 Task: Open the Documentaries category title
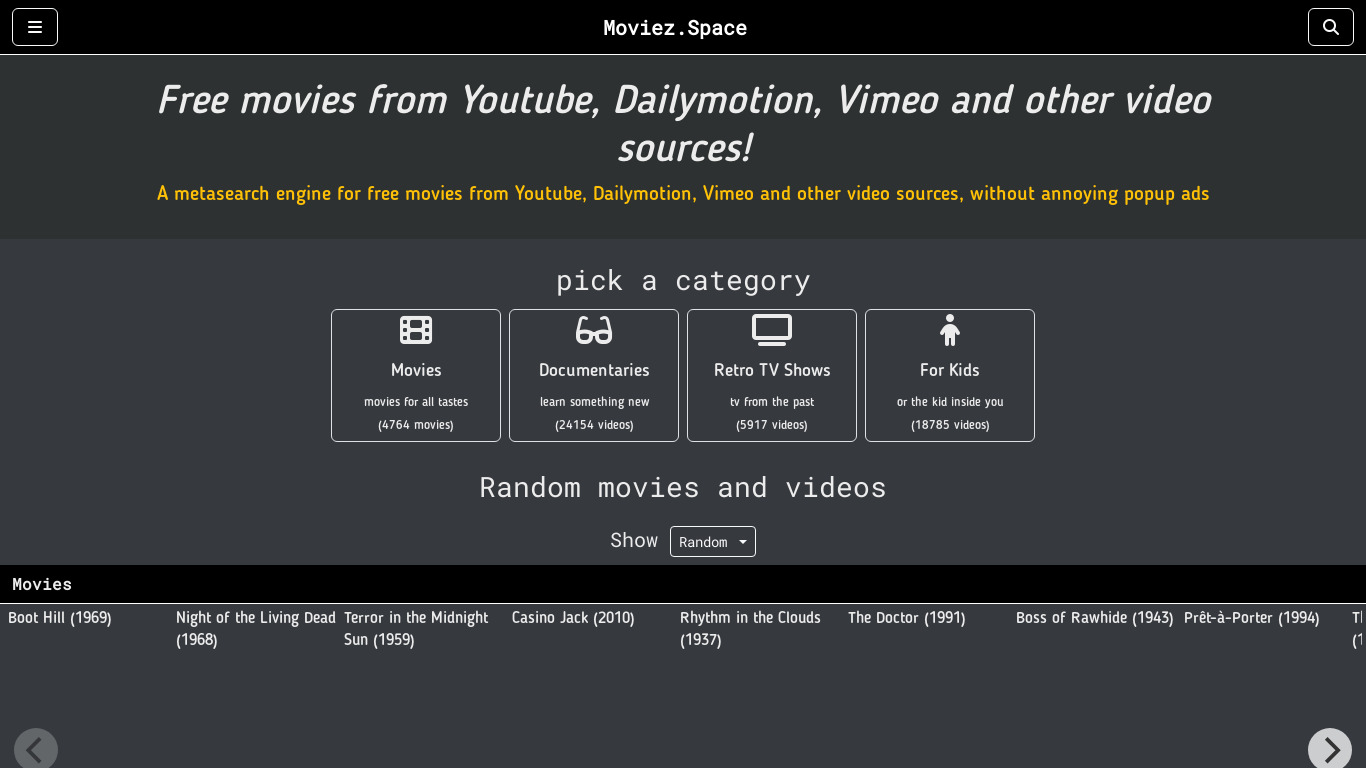(594, 370)
